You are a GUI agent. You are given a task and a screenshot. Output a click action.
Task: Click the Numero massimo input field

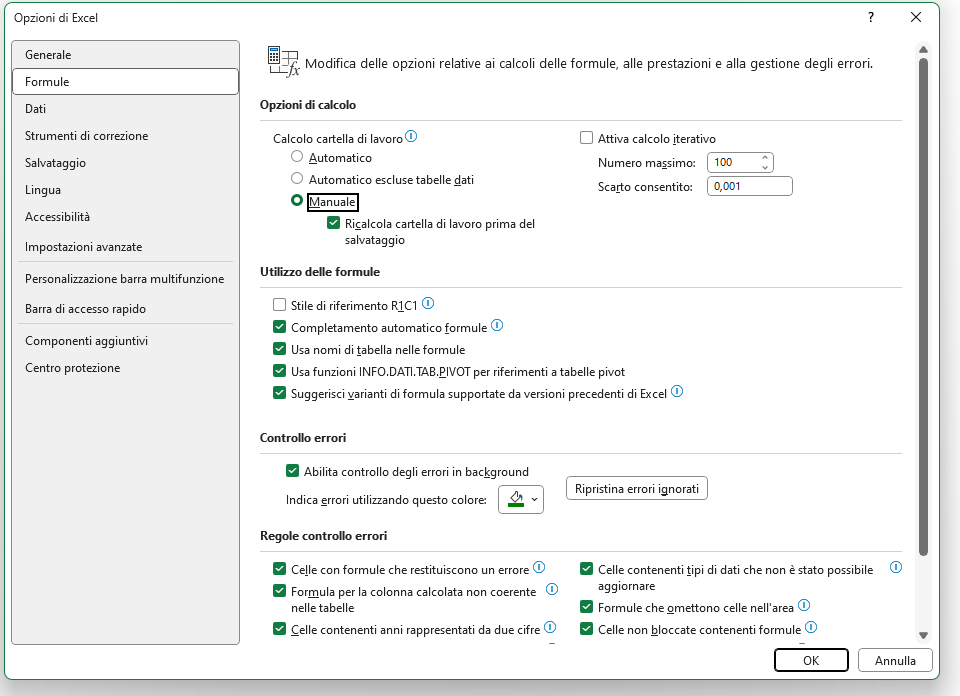click(x=734, y=162)
